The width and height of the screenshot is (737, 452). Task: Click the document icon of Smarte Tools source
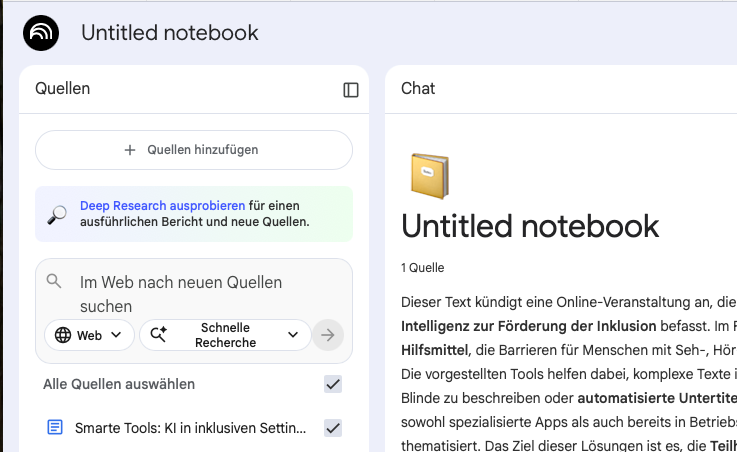pyautogui.click(x=55, y=428)
